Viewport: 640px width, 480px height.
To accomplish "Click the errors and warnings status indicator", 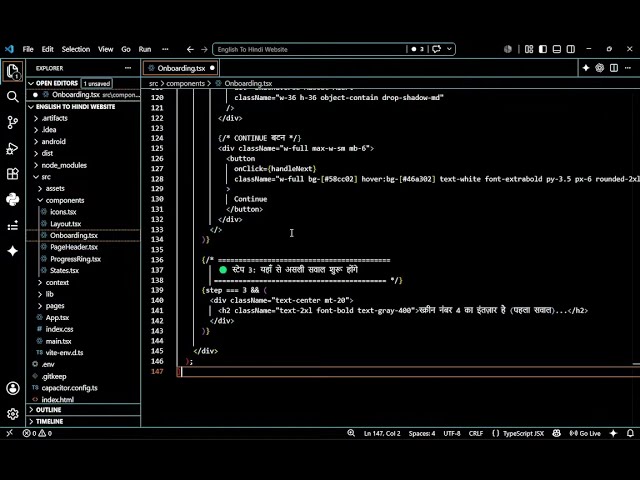I will click(x=37, y=433).
